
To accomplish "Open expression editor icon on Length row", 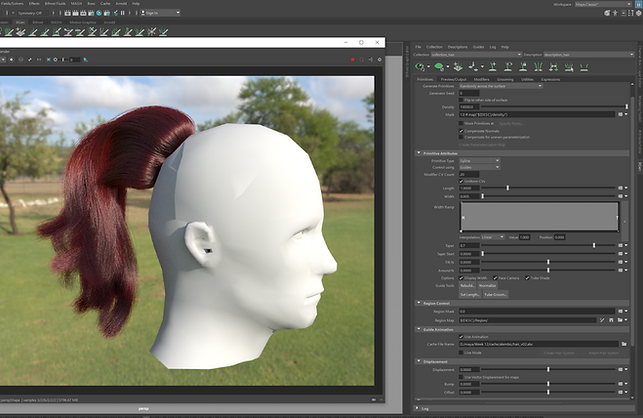I will (x=620, y=188).
